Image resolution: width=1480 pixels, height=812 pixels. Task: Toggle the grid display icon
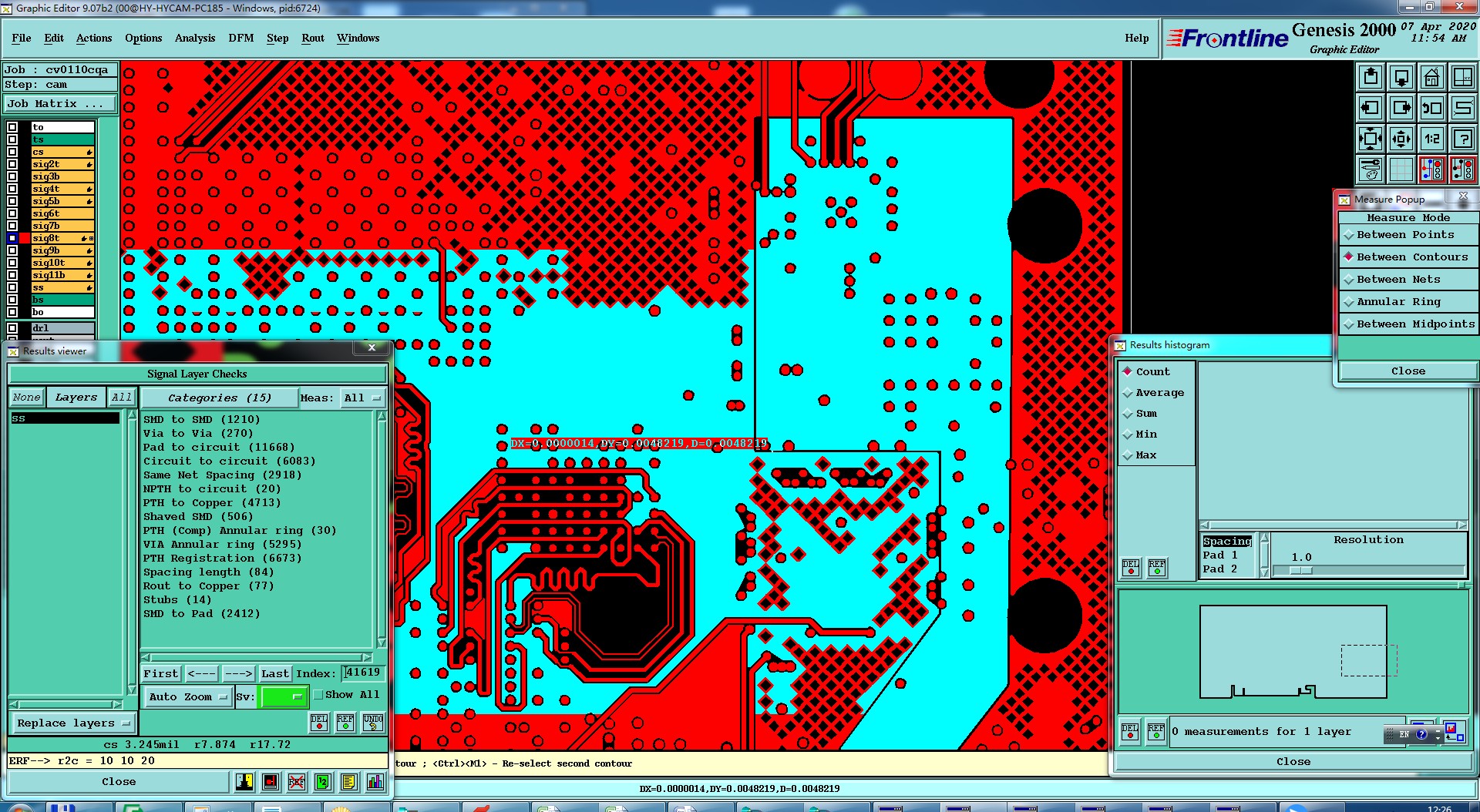(x=1401, y=169)
